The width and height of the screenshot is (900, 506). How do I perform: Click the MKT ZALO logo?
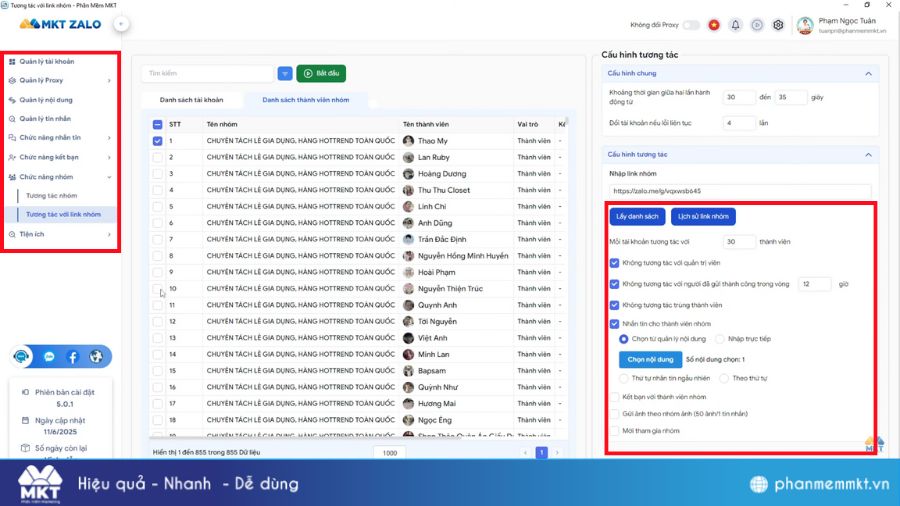tap(60, 24)
